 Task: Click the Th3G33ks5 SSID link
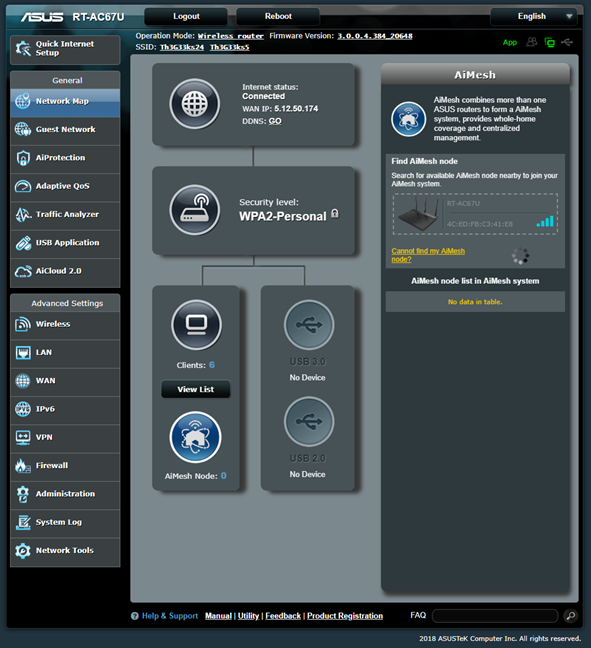tap(229, 47)
